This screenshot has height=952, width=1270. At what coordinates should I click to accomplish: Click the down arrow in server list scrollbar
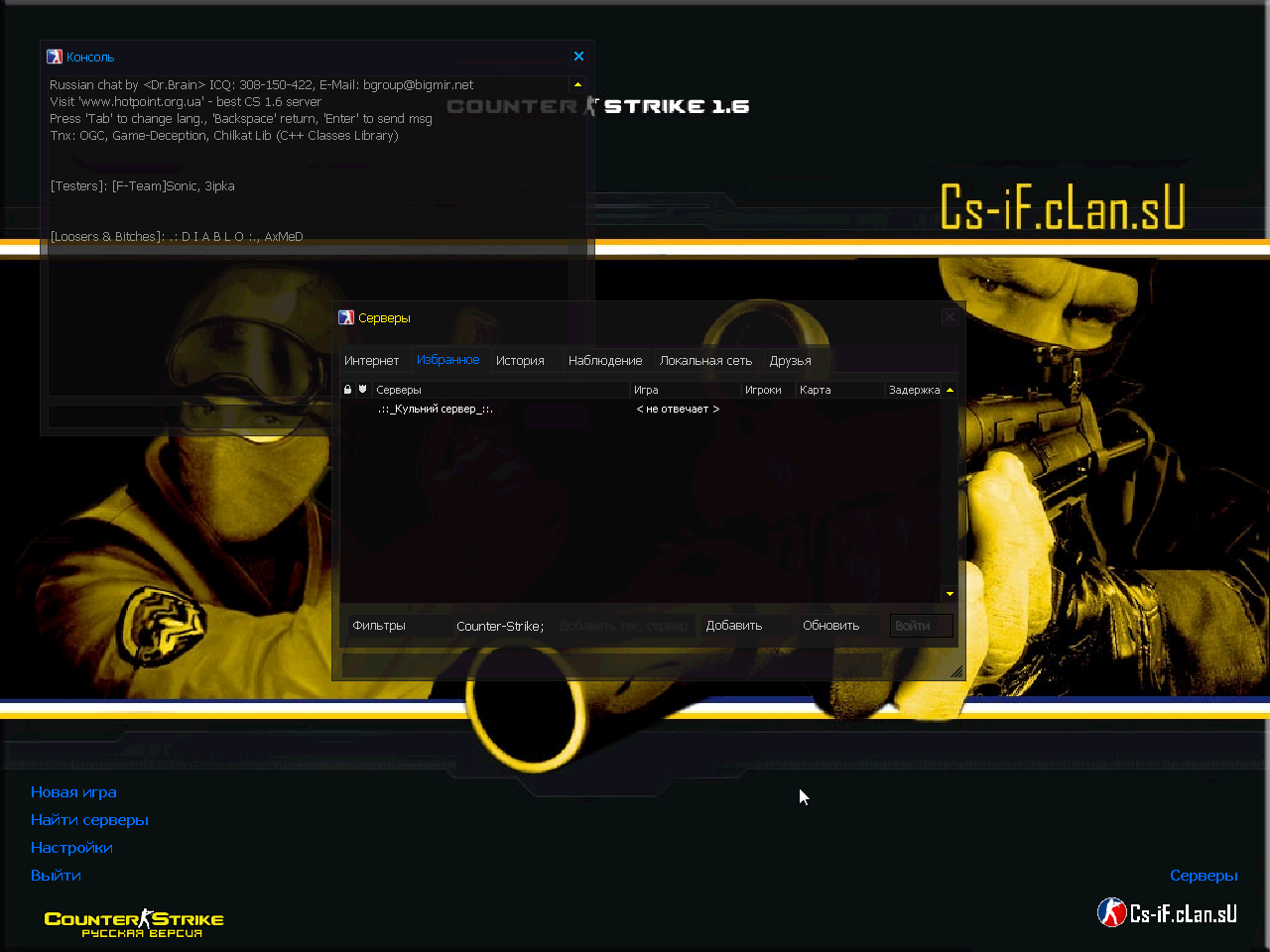tap(950, 594)
